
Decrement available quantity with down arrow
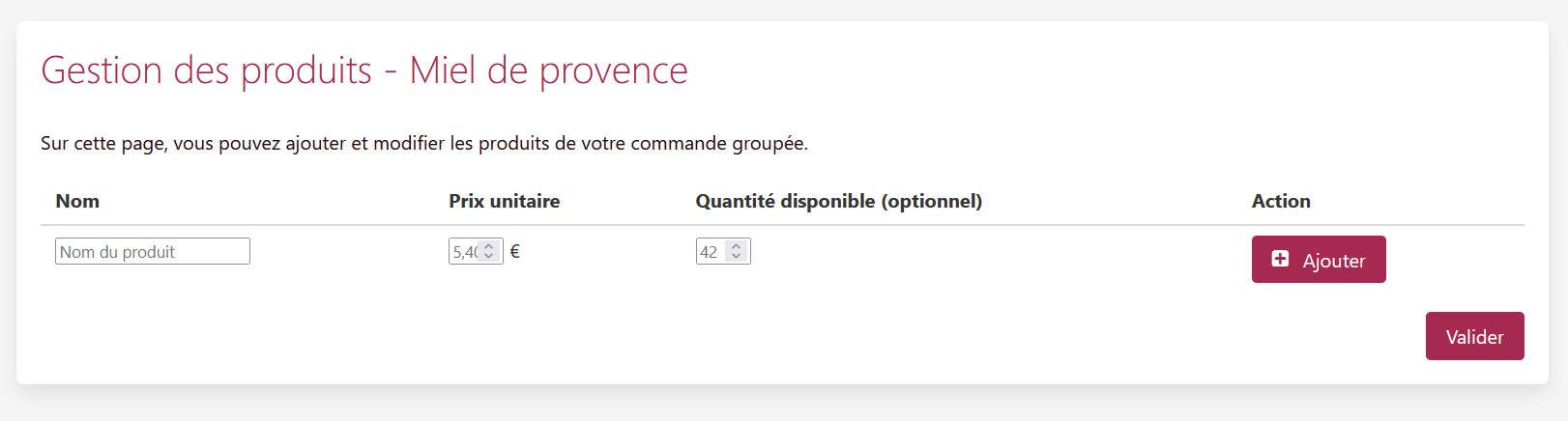[737, 256]
